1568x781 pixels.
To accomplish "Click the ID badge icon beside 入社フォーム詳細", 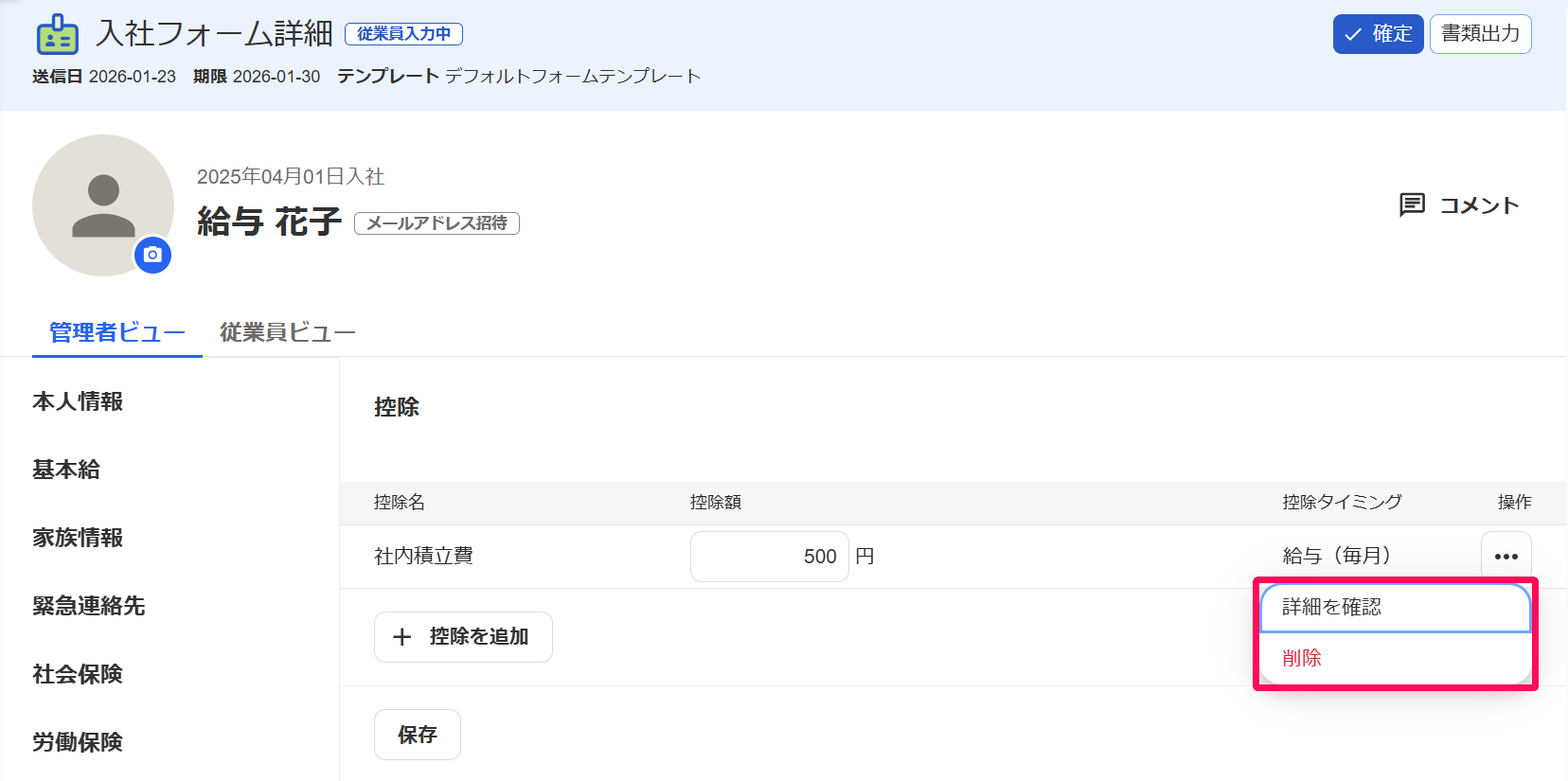I will [58, 35].
